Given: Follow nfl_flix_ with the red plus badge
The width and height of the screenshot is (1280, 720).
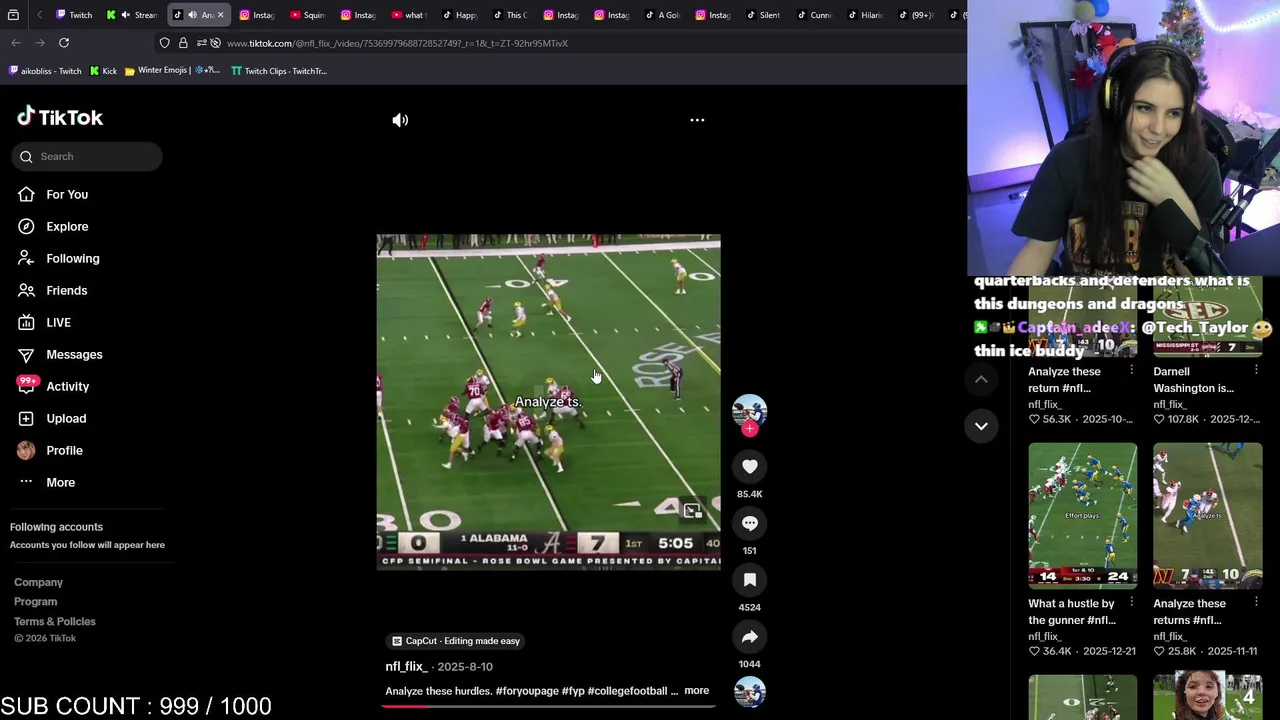Looking at the screenshot, I should pyautogui.click(x=749, y=429).
